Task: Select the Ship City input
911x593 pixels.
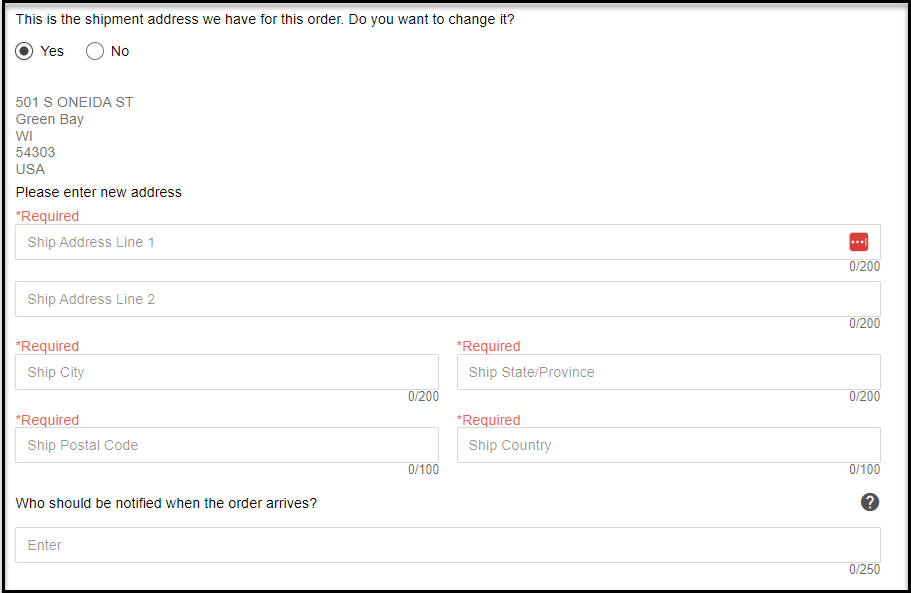Action: (x=226, y=372)
